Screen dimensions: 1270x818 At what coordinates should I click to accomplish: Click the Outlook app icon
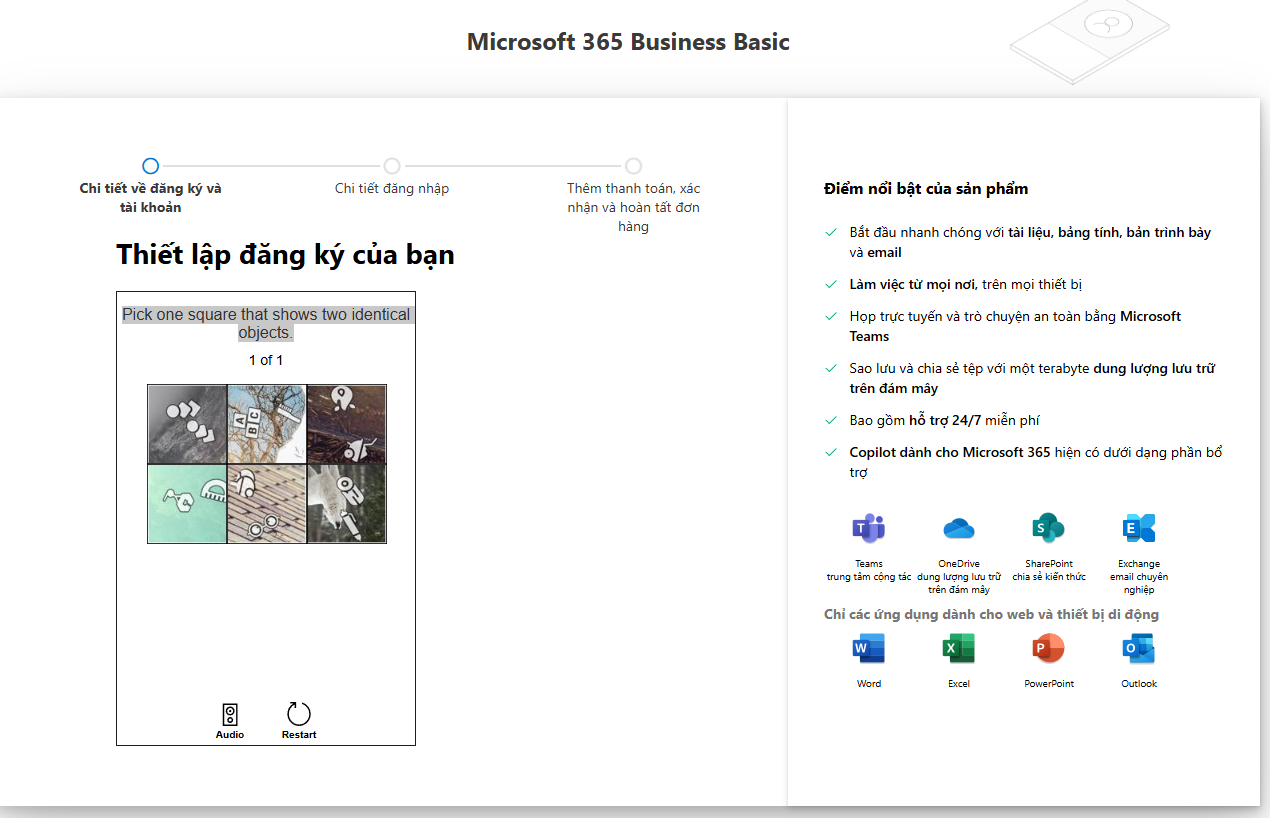tap(1138, 649)
